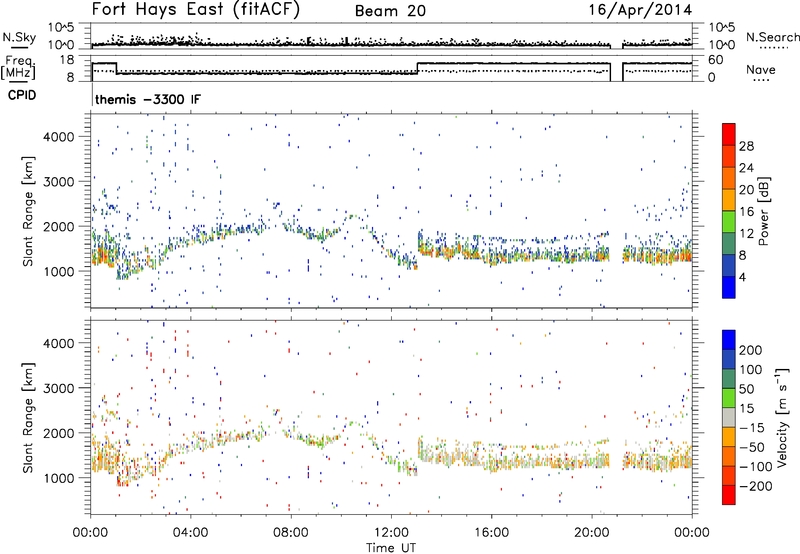Click the '100' value on velocity colorbar

point(751,369)
